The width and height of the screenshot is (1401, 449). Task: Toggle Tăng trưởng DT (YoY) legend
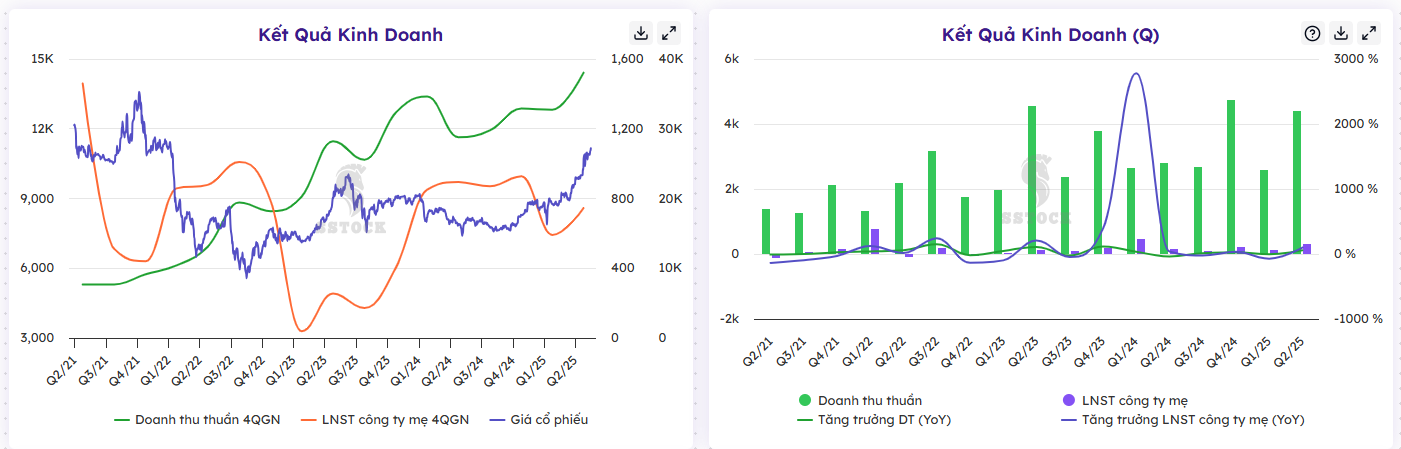(x=874, y=420)
